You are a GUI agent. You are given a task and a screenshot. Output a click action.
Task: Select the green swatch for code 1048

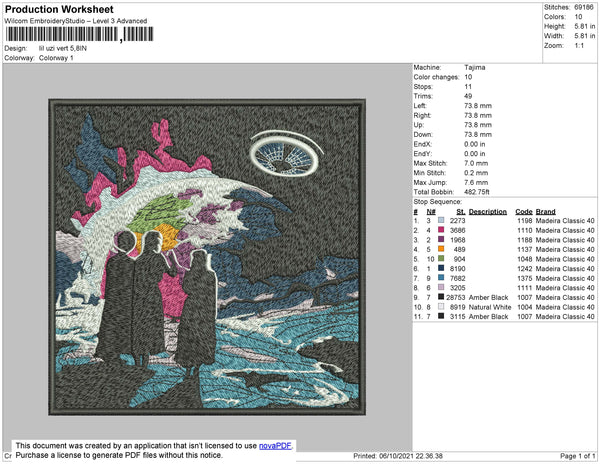pyautogui.click(x=441, y=259)
